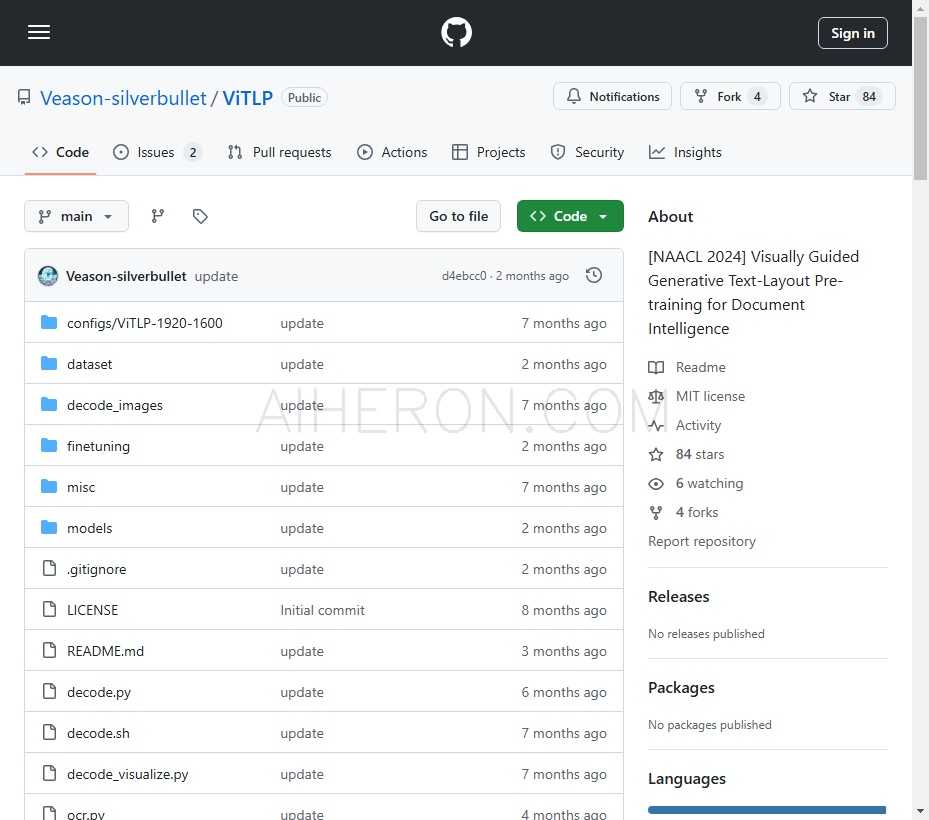This screenshot has height=820, width=929.
Task: Click file icon beside decode.sh
Action: [x=50, y=732]
